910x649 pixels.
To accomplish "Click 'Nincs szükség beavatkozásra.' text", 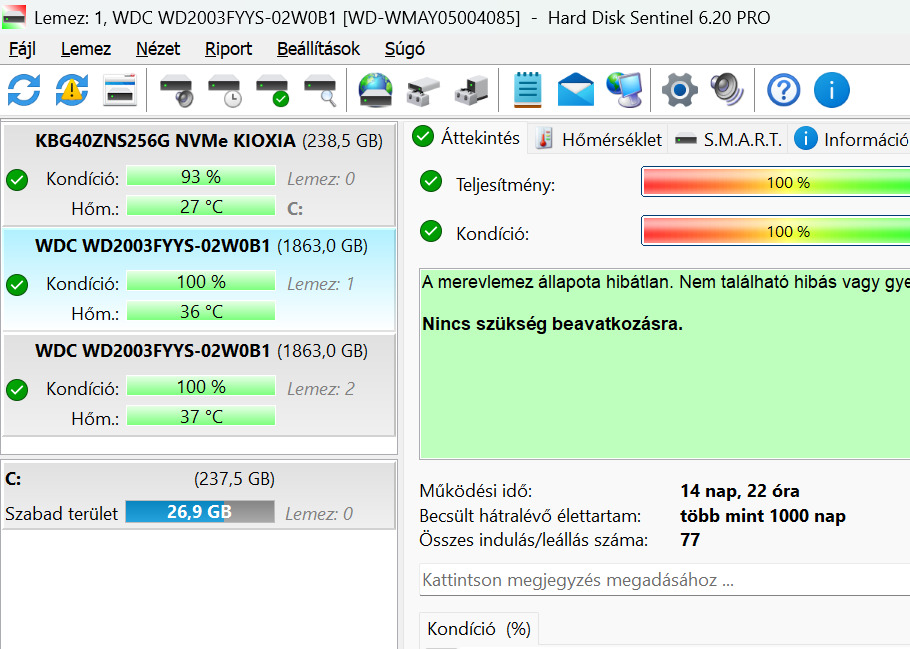I will click(552, 324).
